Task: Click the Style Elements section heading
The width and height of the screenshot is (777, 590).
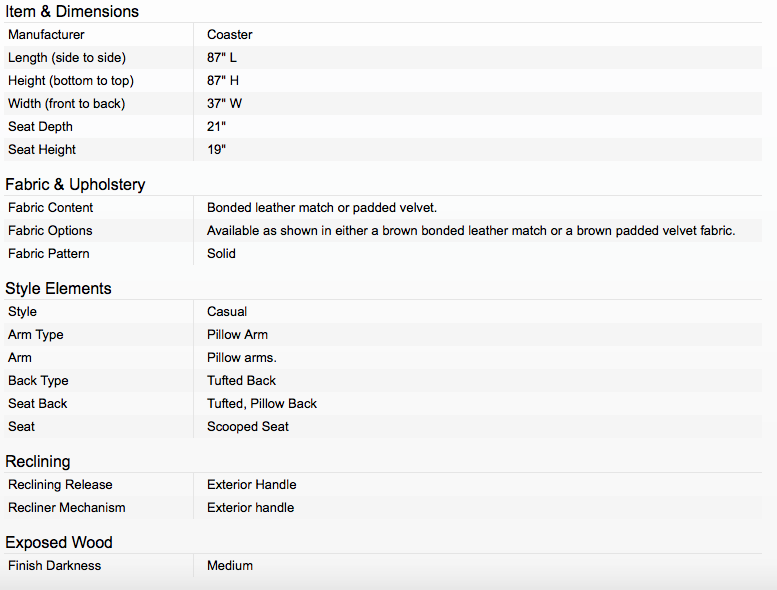Action: (58, 288)
